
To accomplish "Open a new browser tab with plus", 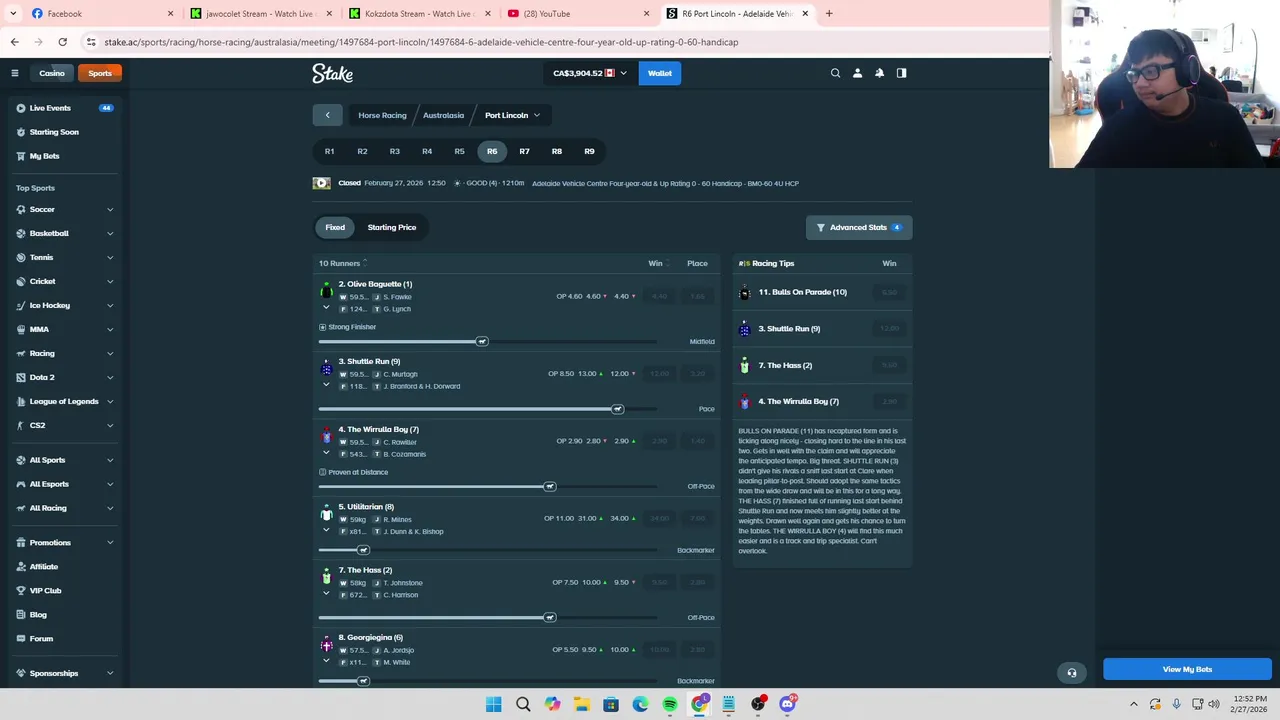I will (x=828, y=14).
